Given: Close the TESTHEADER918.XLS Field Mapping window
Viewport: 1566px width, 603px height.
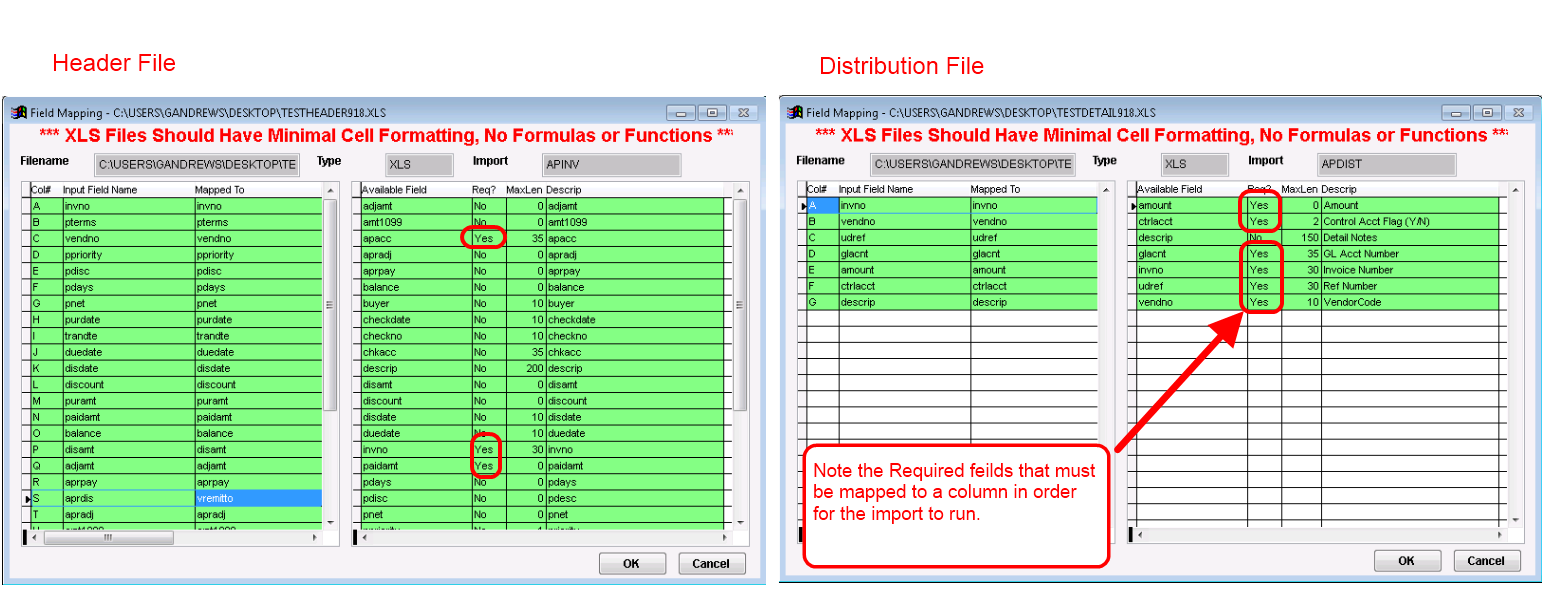Looking at the screenshot, I should (x=743, y=113).
